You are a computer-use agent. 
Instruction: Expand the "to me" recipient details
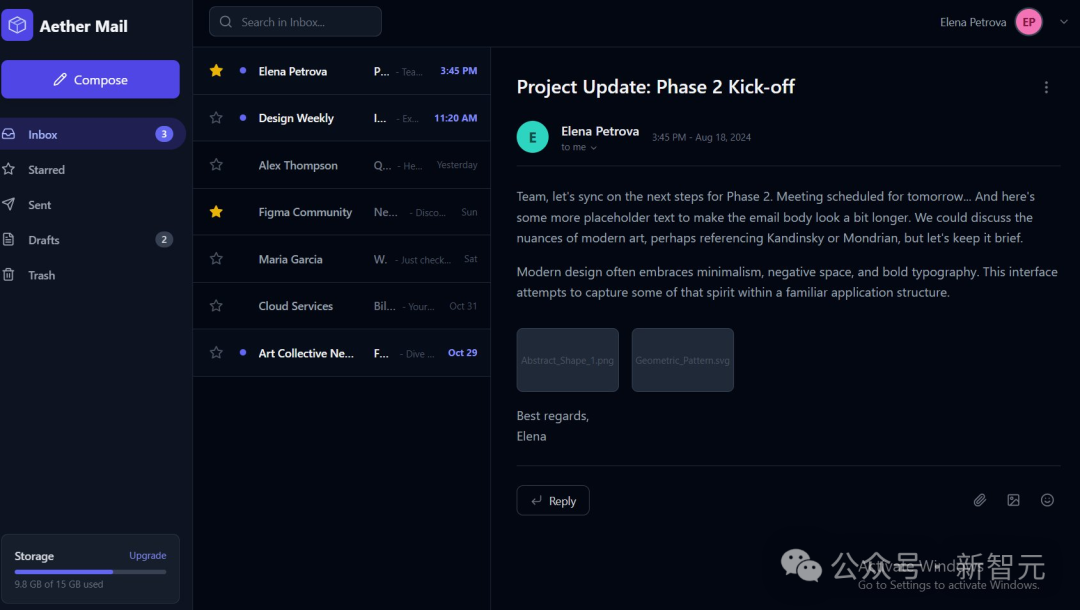coord(579,147)
